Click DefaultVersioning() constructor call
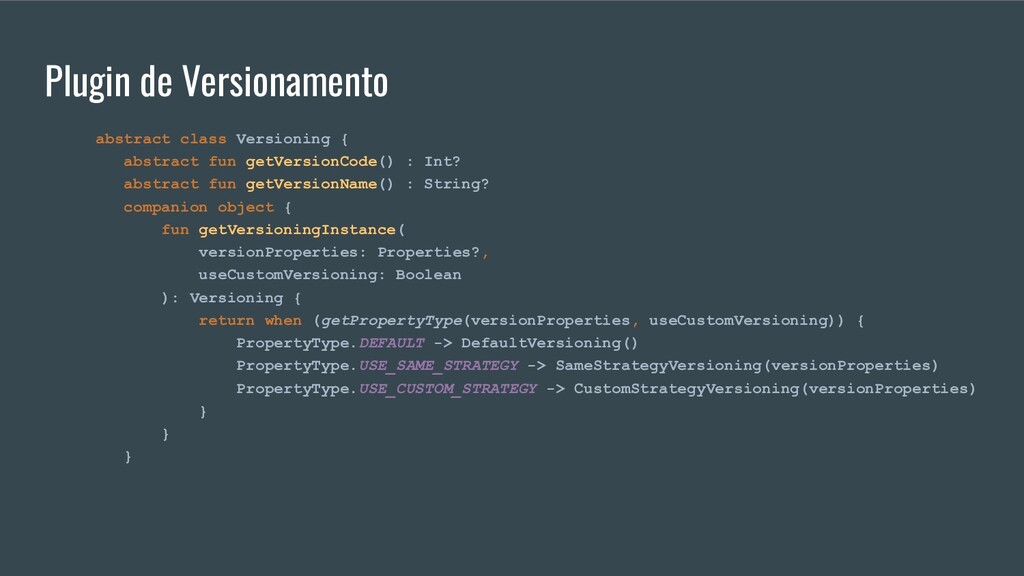Screen dimensions: 1024x576 [549, 343]
